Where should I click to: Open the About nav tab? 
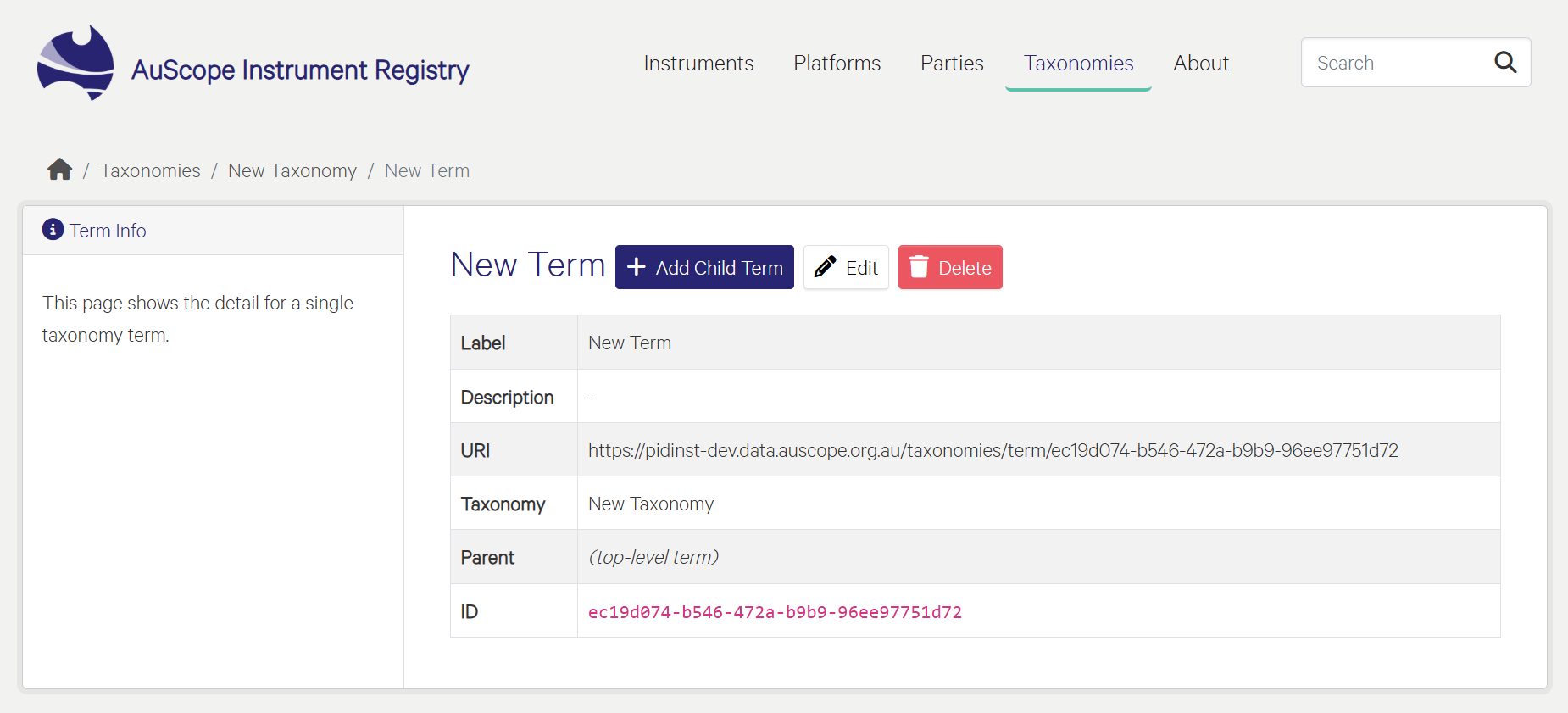1201,64
